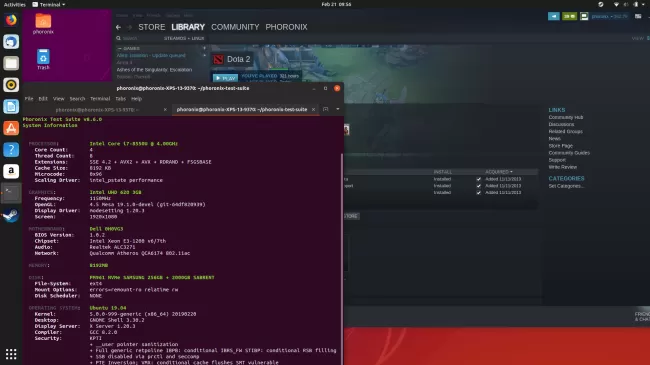This screenshot has width=650, height=365.
Task: Click the Steam icon in dock
Action: (11, 215)
